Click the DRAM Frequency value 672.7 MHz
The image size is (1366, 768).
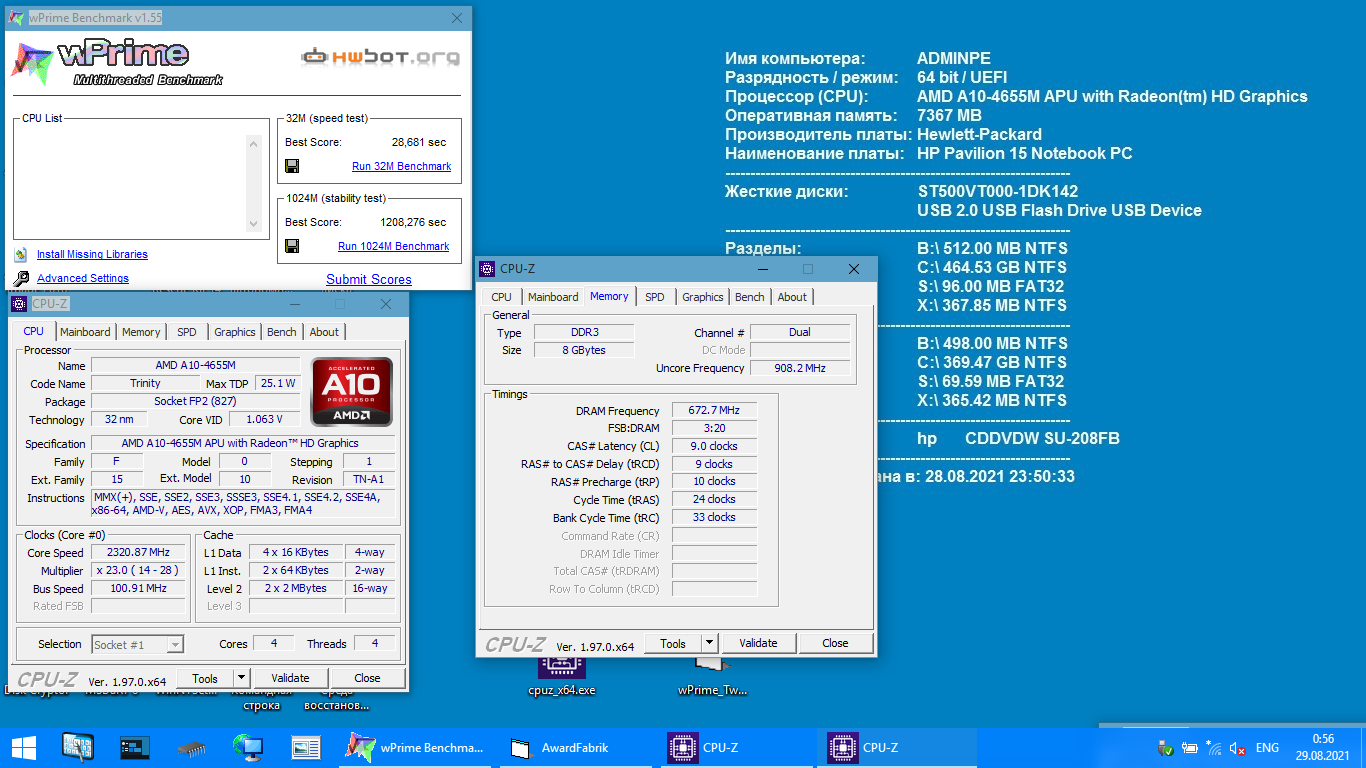[x=714, y=410]
